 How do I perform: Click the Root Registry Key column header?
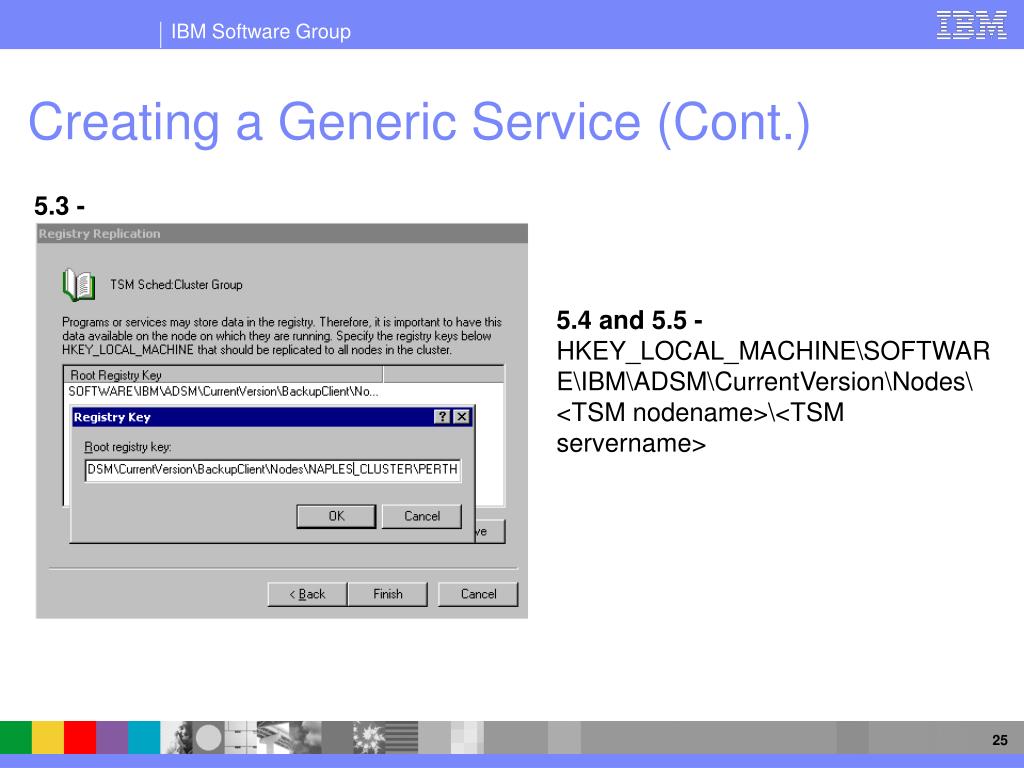coord(223,375)
